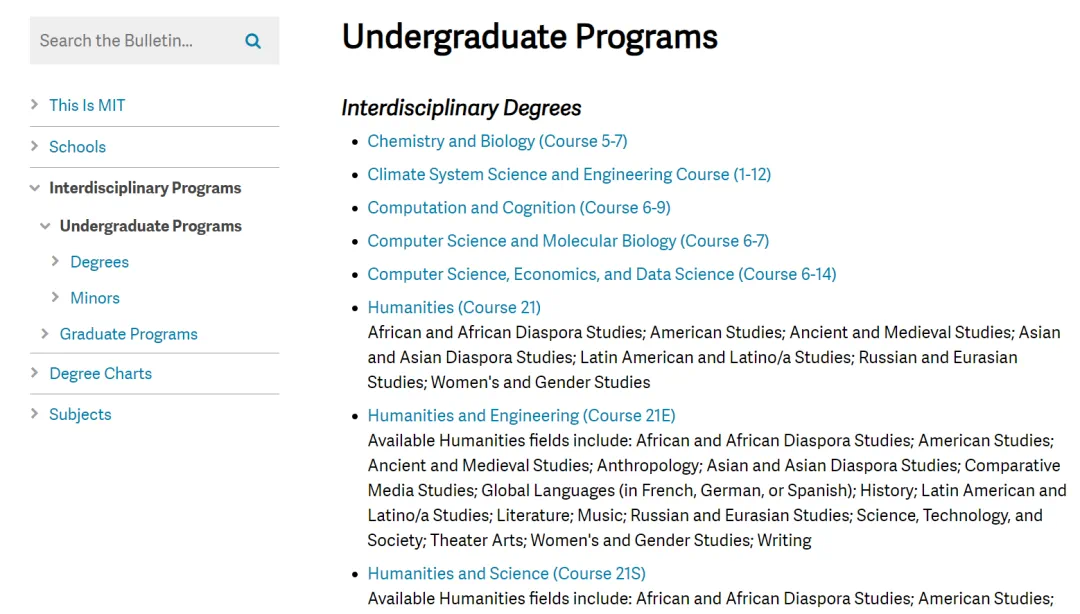1080x614 pixels.
Task: Open Schools in sidebar navigation
Action: click(x=77, y=147)
